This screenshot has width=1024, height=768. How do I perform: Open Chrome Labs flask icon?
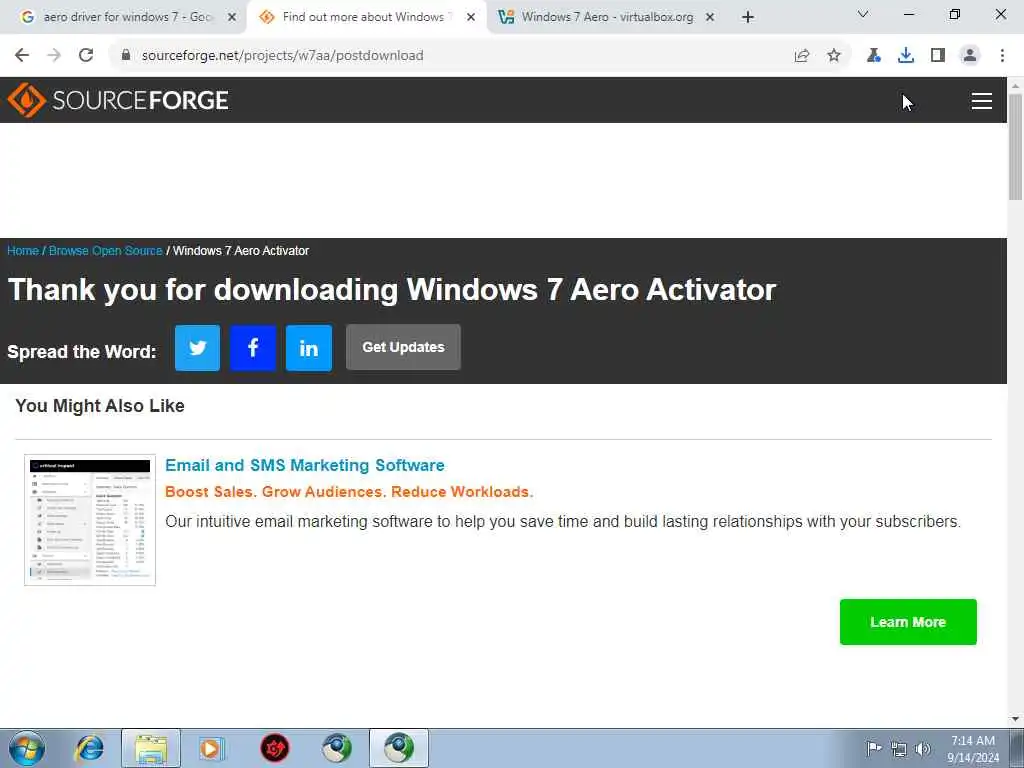click(x=873, y=56)
